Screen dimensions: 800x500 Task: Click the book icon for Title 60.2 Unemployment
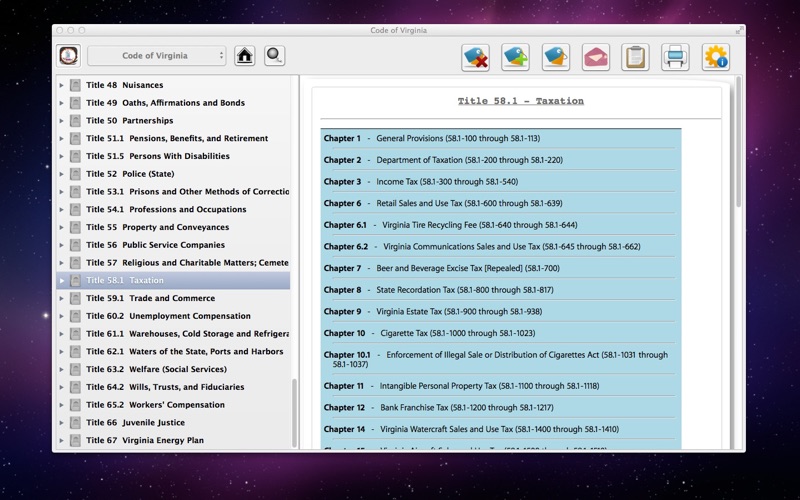point(76,316)
